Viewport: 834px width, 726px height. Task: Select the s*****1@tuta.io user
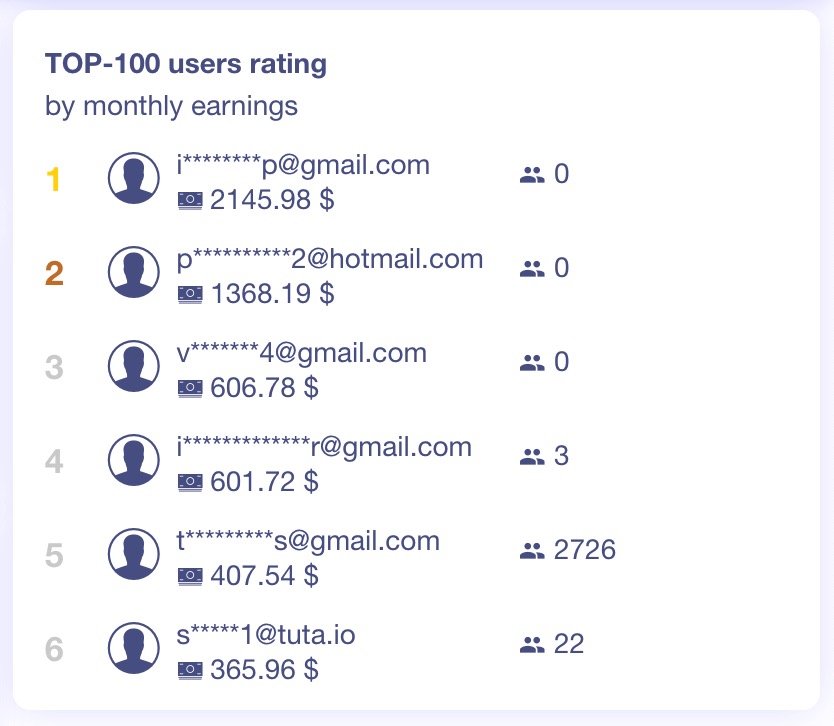(x=266, y=635)
